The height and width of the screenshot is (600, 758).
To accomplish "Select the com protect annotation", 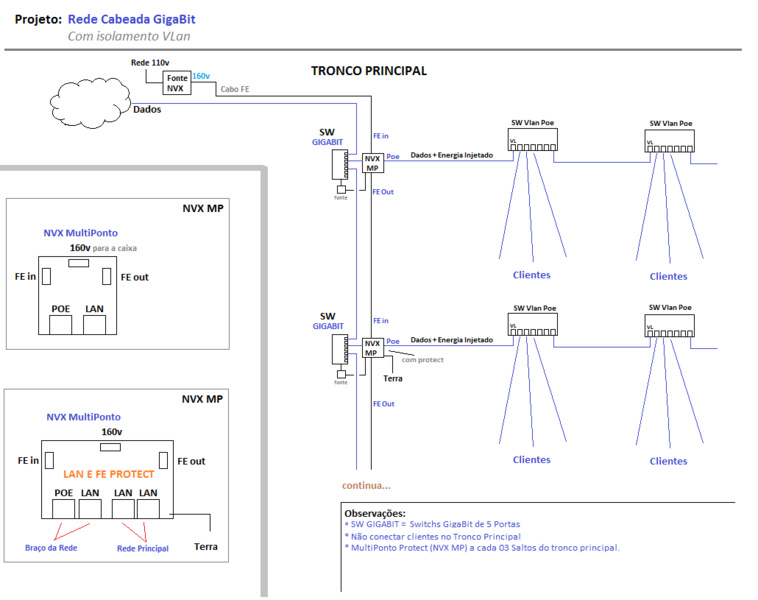I will click(423, 360).
